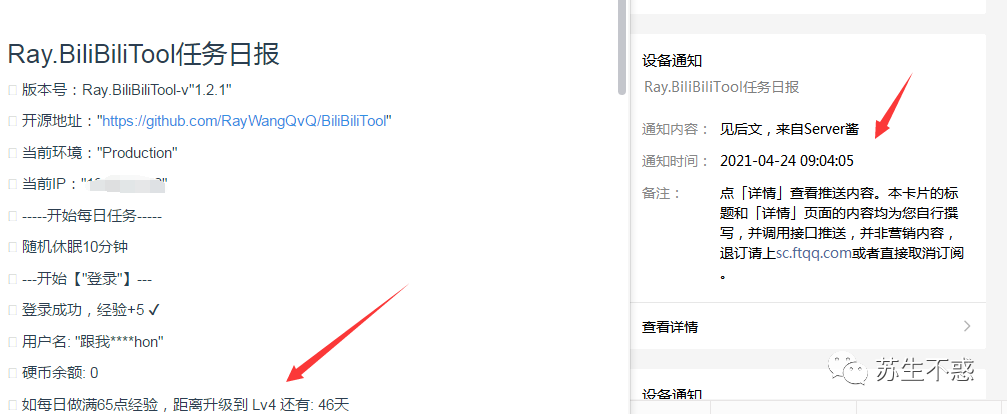Toggle the bullet checkbox beside 开源地址
The width and height of the screenshot is (1007, 414).
tap(12, 121)
